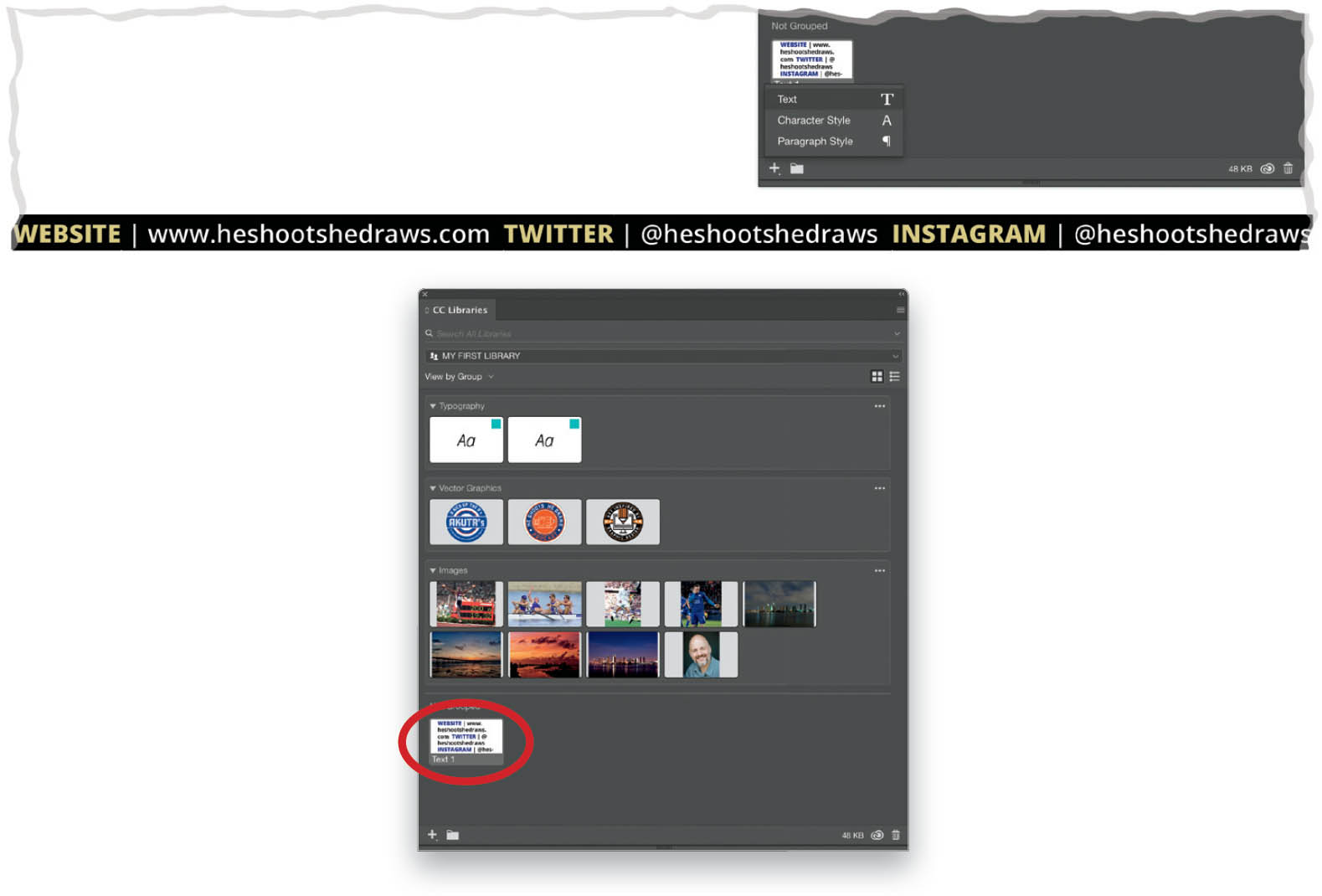
Task: Select the CC Libraries tab
Action: click(x=459, y=310)
